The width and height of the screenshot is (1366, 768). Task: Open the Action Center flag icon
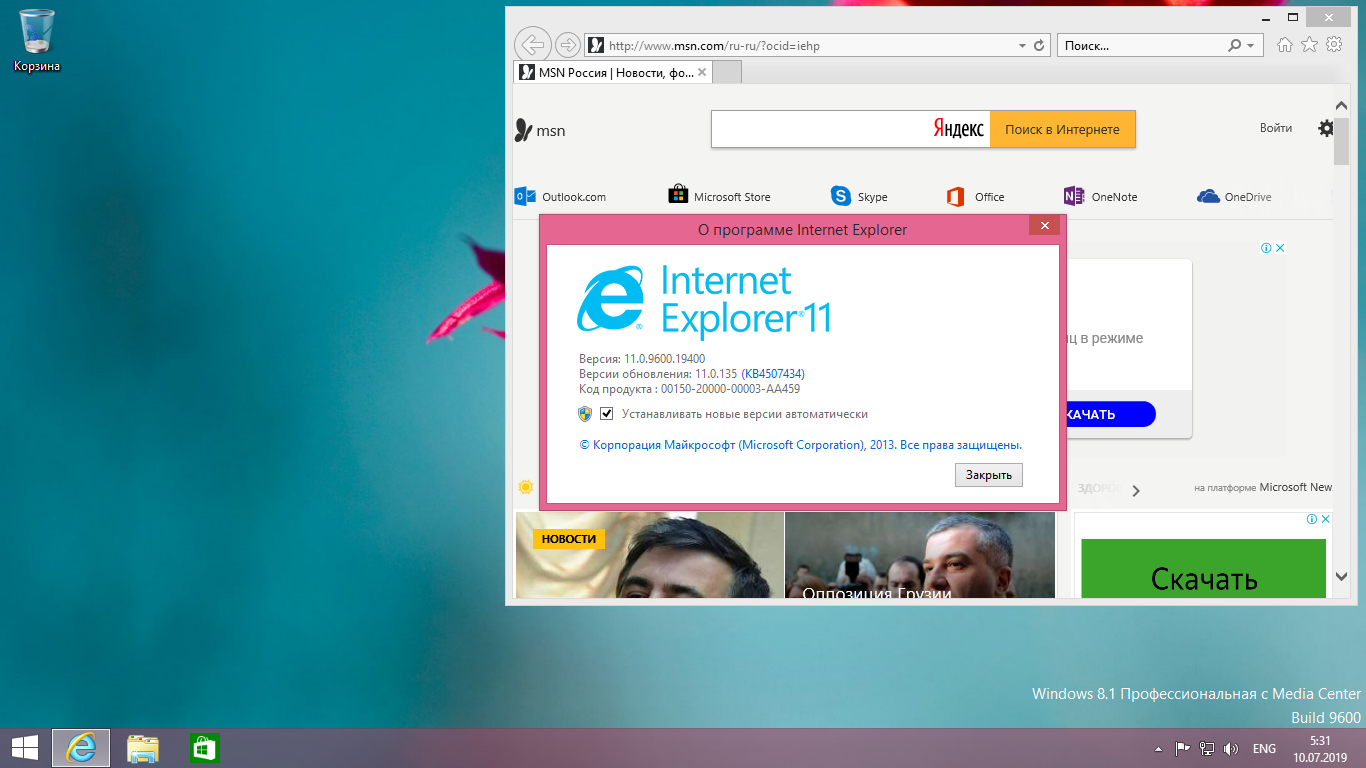[x=1182, y=748]
